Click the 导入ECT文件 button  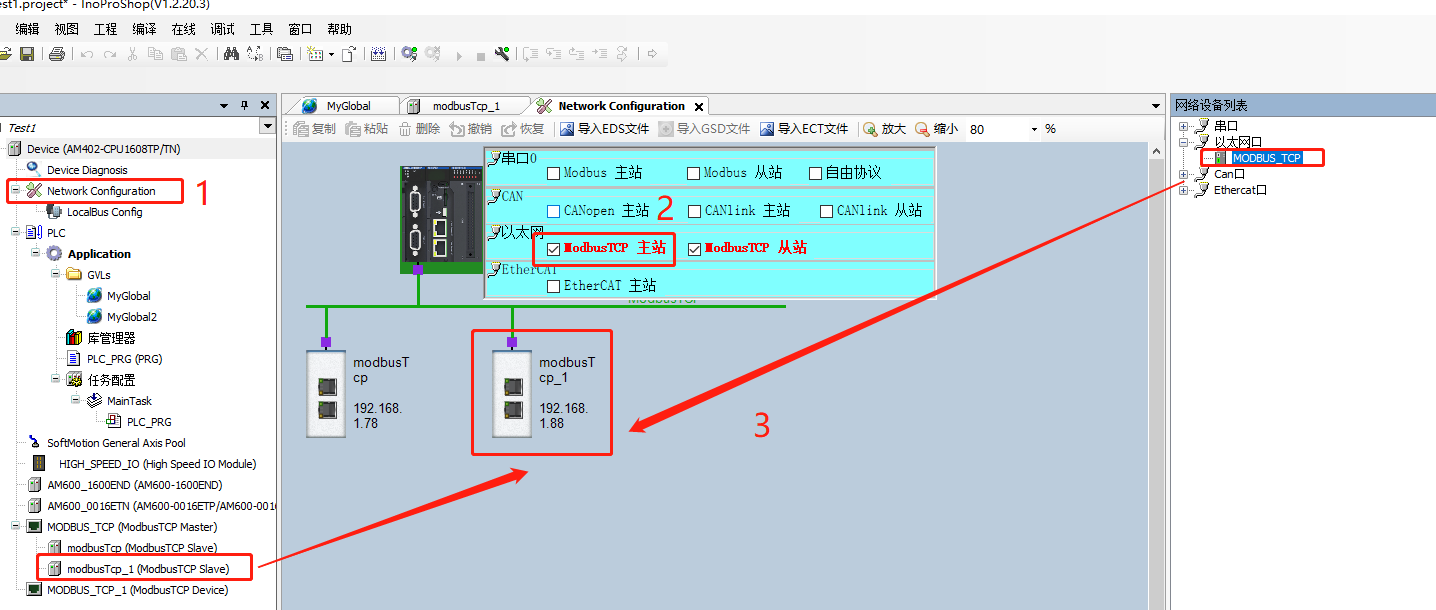[x=804, y=129]
